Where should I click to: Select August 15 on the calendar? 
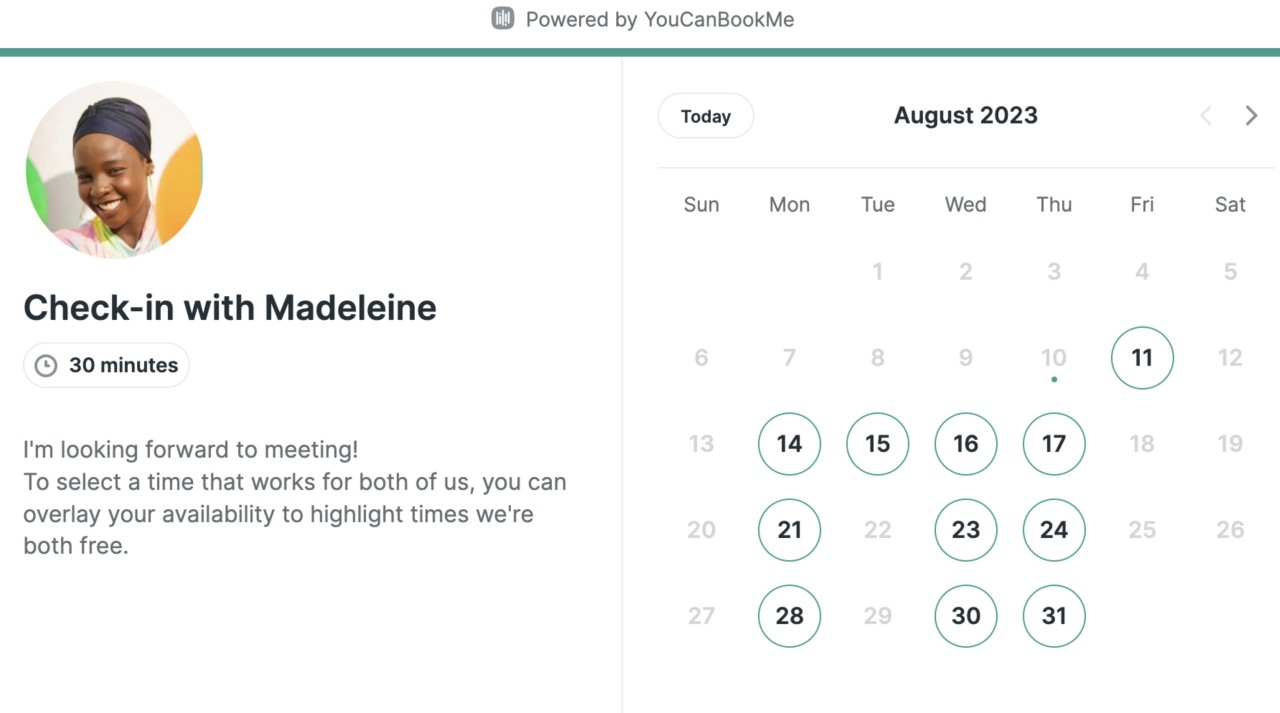point(877,443)
